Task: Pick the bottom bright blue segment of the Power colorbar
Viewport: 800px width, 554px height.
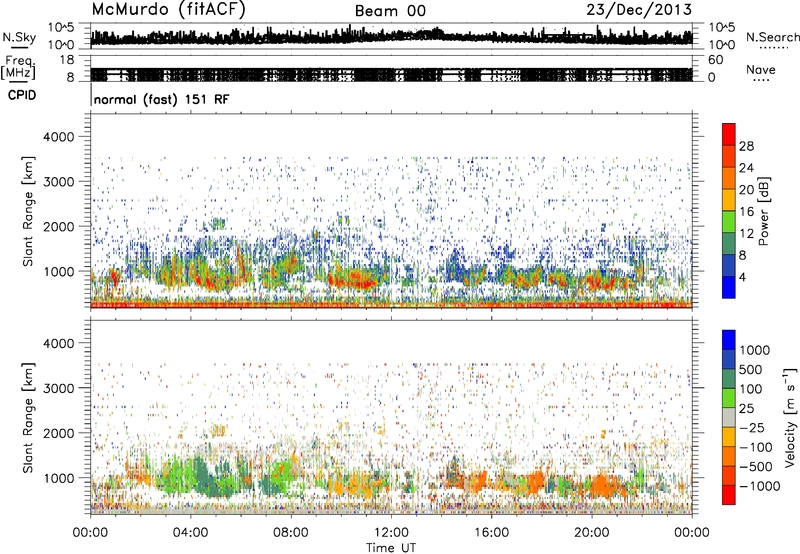Action: (x=729, y=288)
